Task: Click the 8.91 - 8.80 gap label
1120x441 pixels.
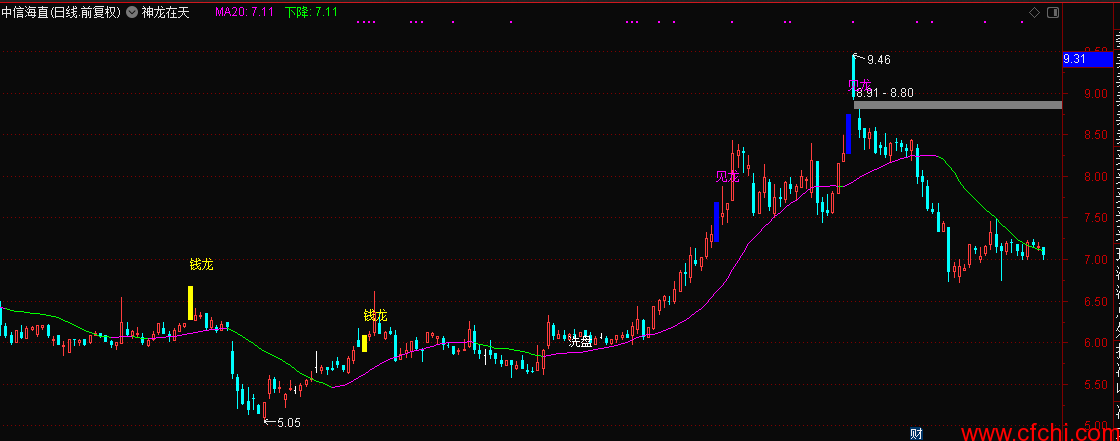Action: (884, 93)
